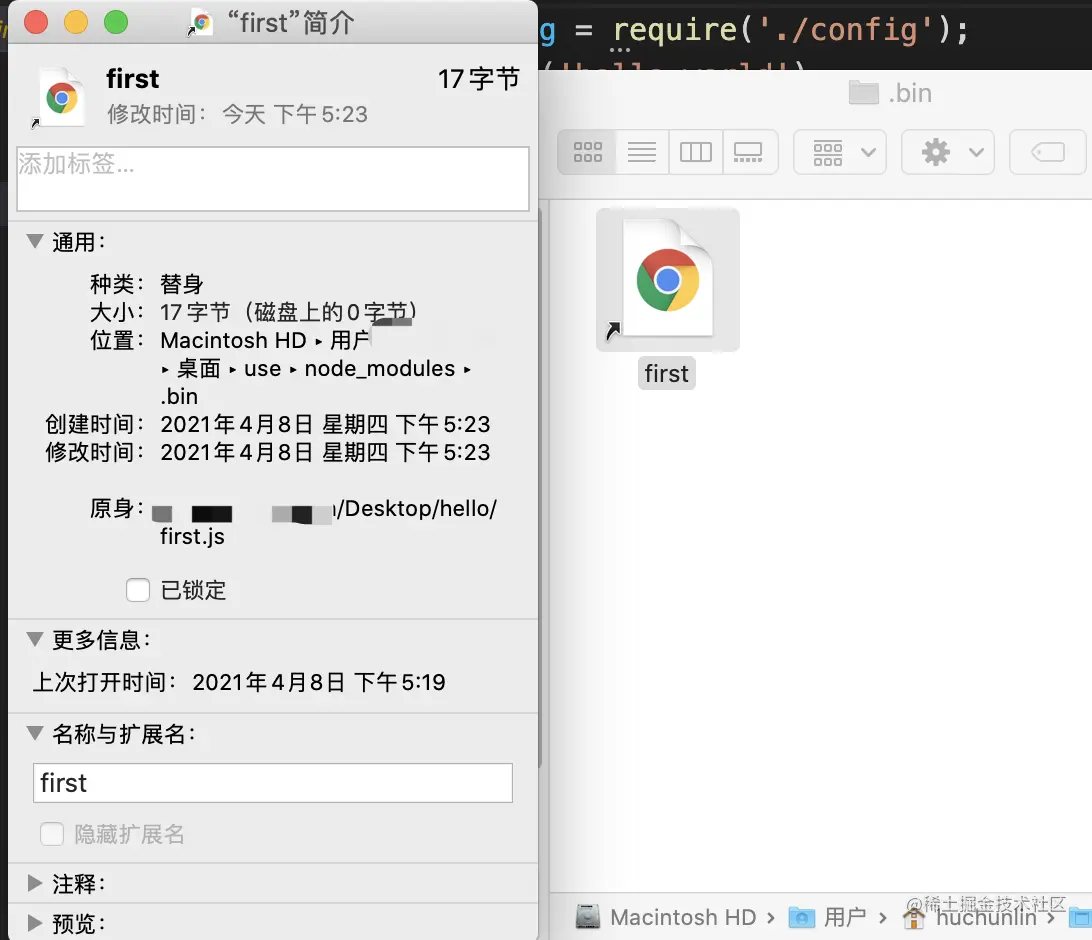Click the 添加标签 tags input field

click(273, 178)
